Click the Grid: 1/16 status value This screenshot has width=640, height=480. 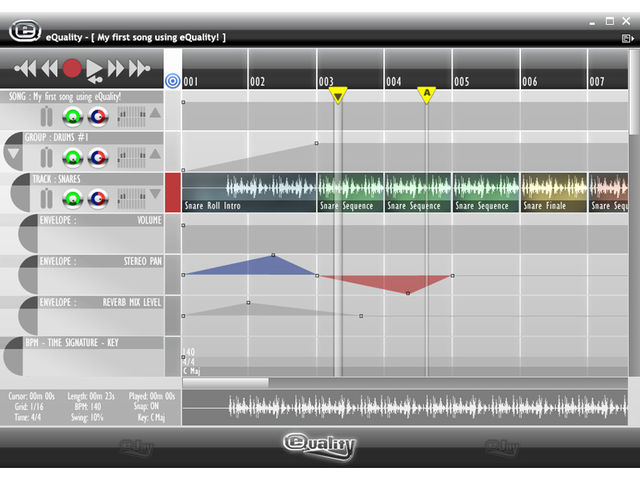pyautogui.click(x=29, y=407)
